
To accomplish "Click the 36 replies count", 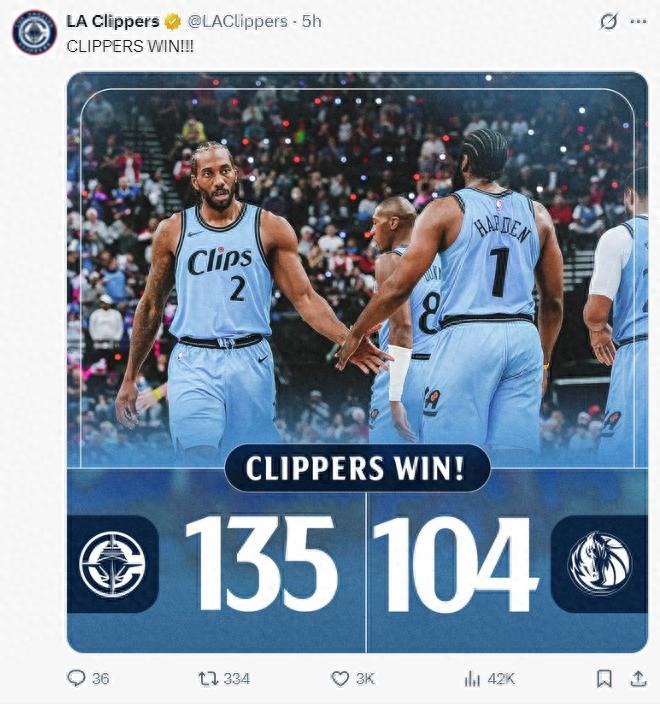I will [x=100, y=679].
